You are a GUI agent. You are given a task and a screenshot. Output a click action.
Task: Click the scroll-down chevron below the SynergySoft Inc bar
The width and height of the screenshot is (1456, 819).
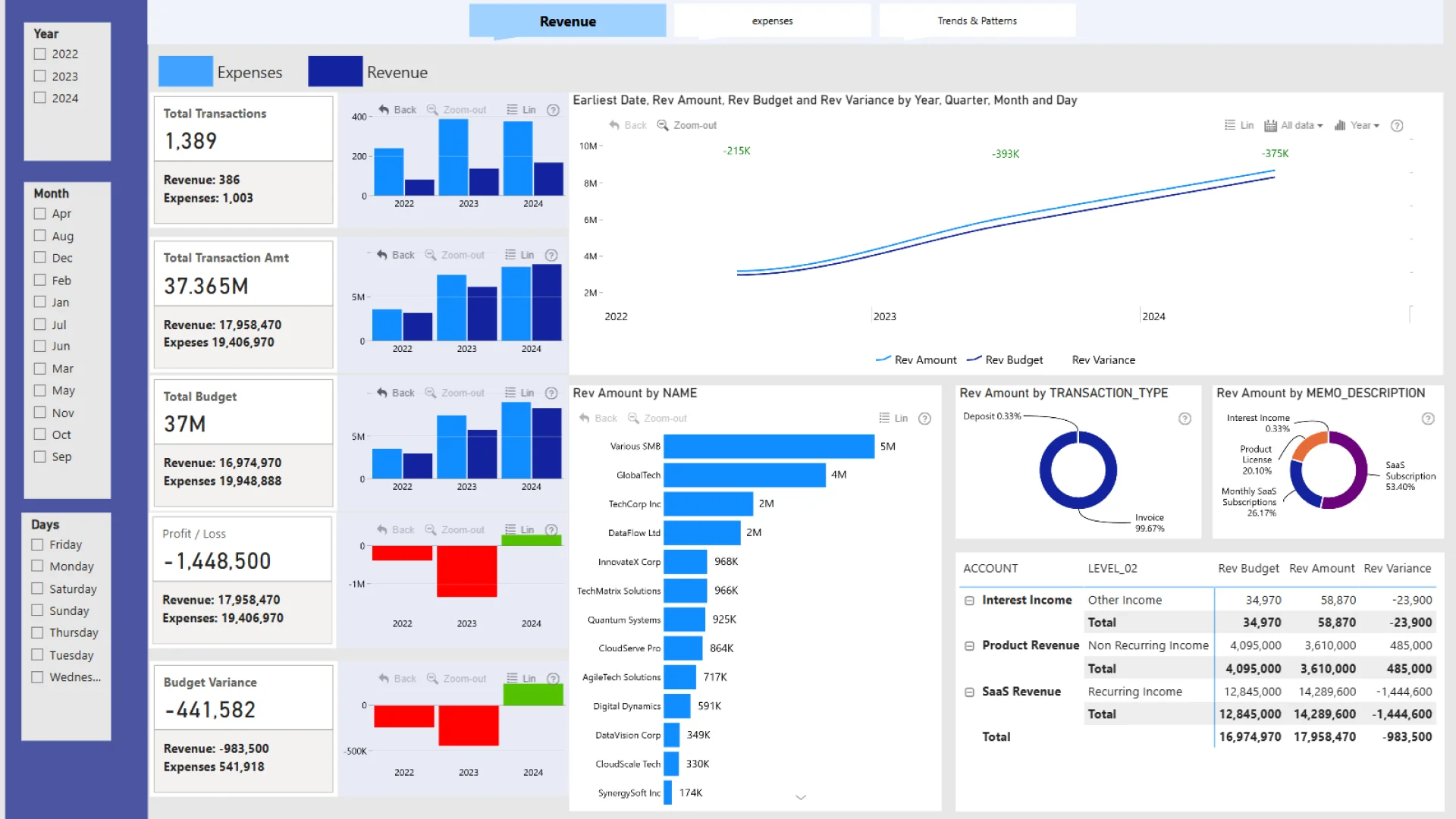click(x=800, y=797)
